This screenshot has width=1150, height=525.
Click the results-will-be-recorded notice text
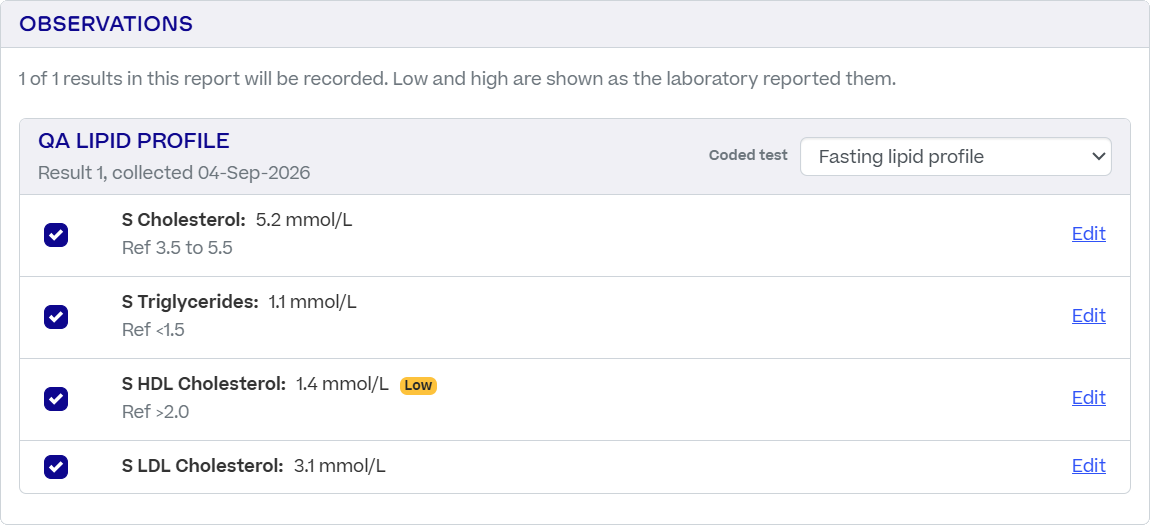[x=458, y=79]
